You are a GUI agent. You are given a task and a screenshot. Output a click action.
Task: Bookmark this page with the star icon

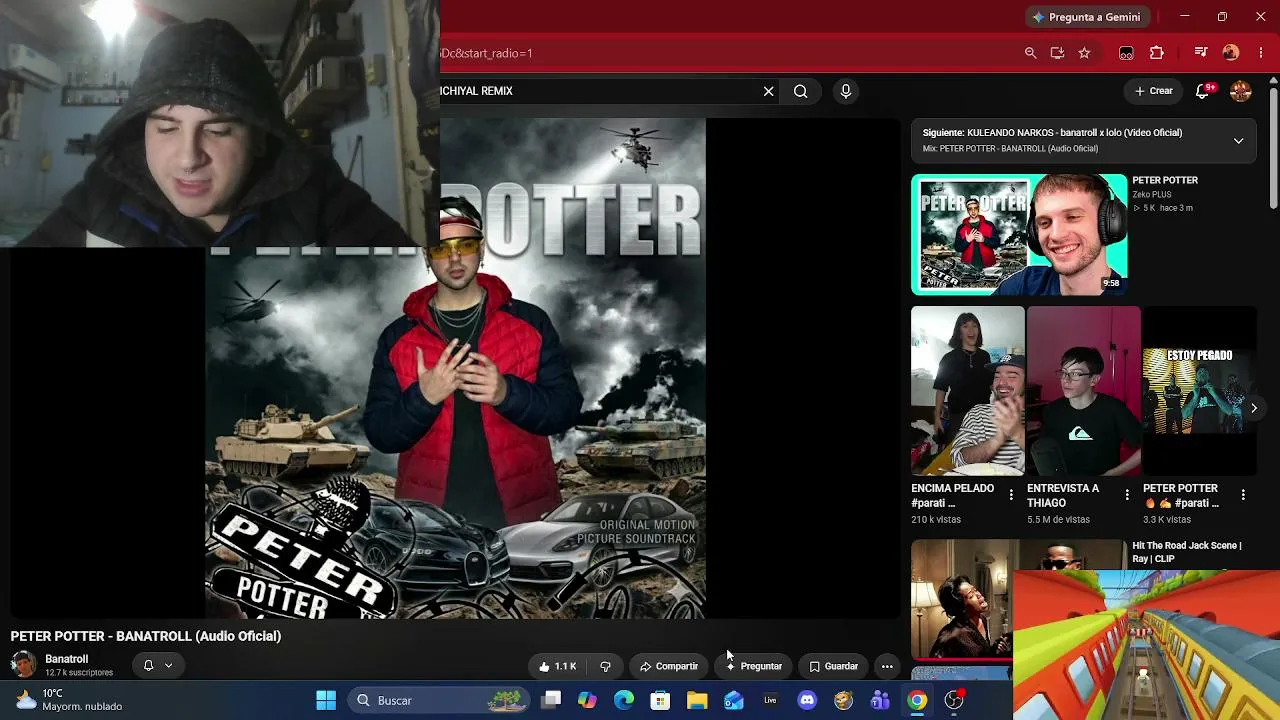click(1084, 53)
